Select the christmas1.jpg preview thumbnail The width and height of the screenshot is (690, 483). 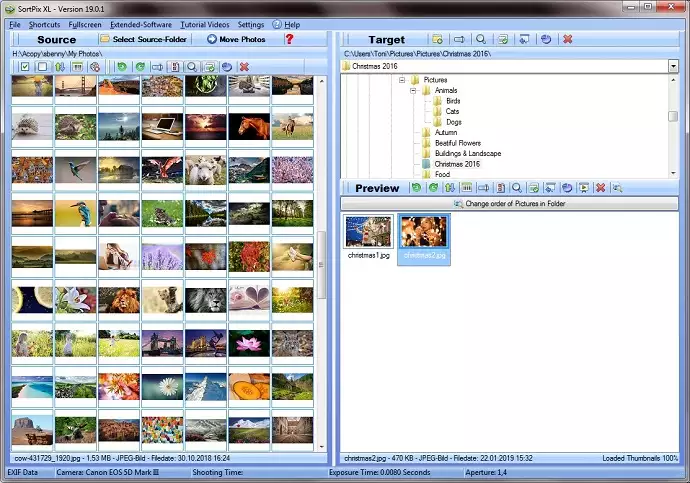pyautogui.click(x=367, y=232)
